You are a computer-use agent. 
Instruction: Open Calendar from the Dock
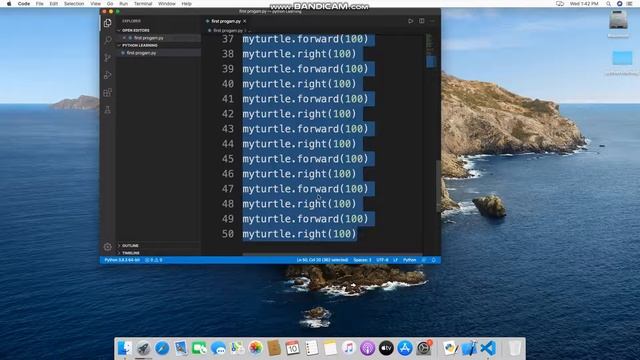point(293,348)
